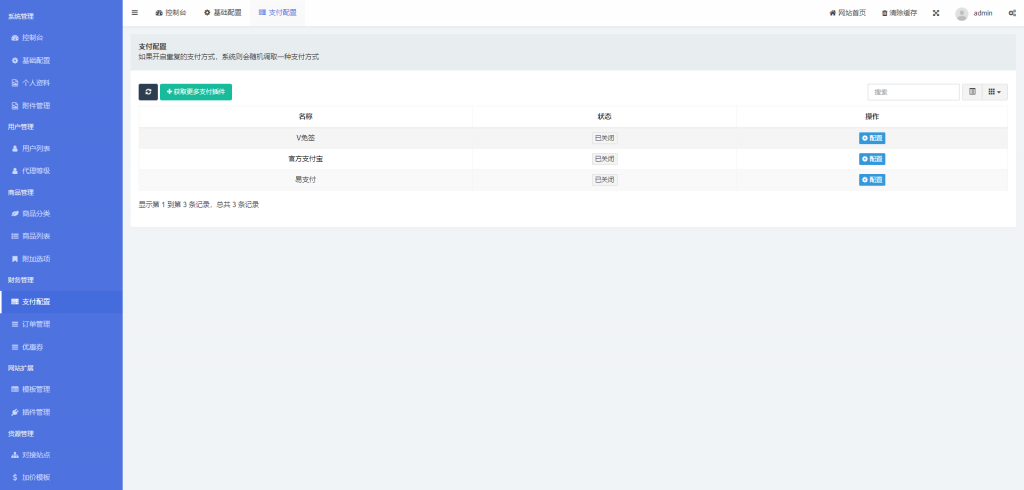Select the 支付配置 tab

pos(278,12)
